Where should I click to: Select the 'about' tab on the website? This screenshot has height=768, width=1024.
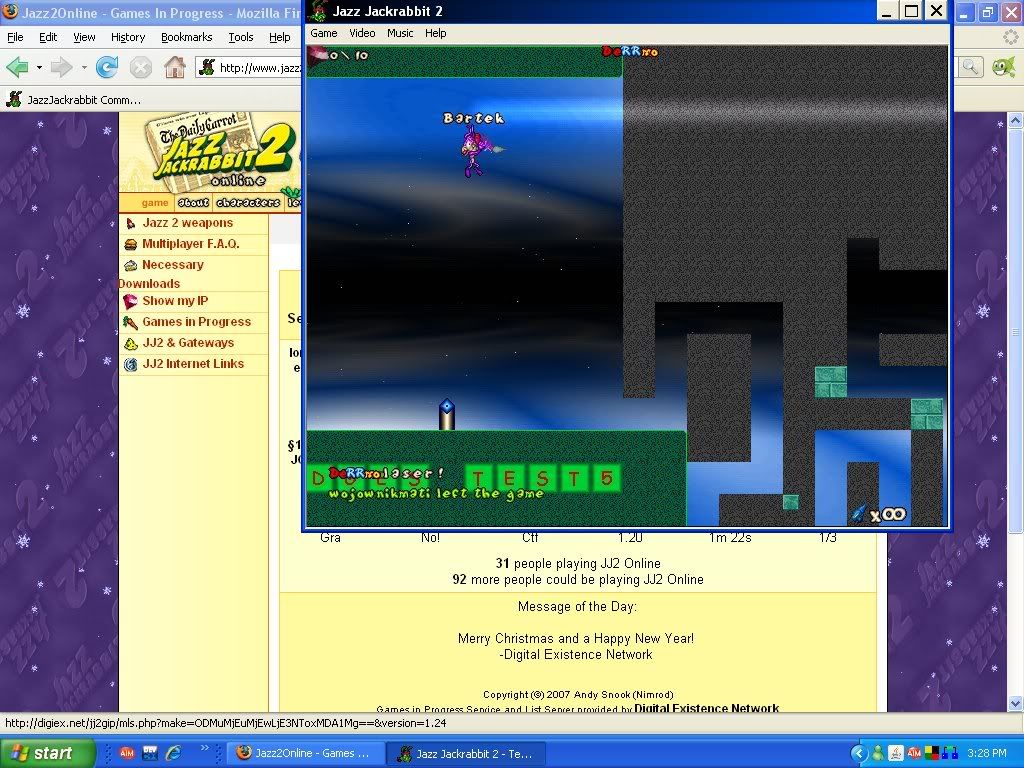[x=193, y=202]
